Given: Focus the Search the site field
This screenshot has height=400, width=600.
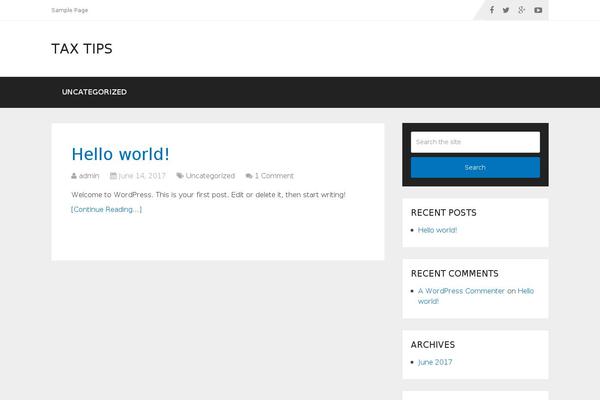Looking at the screenshot, I should (475, 142).
